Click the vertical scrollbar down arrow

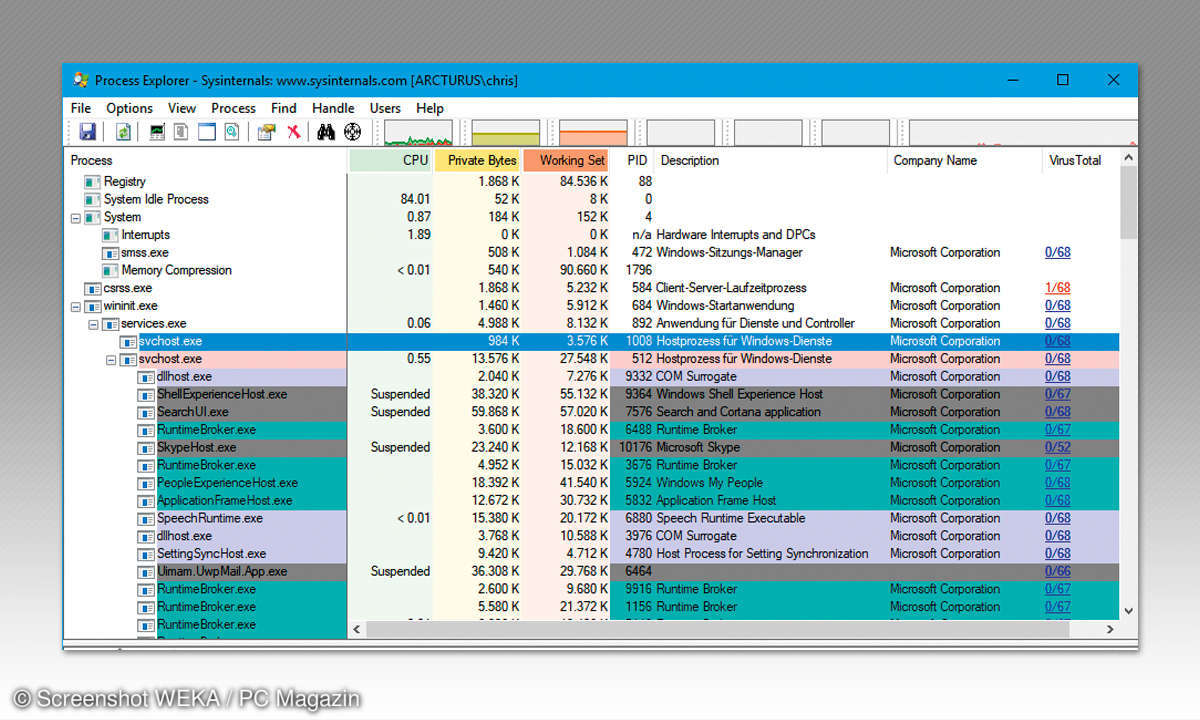1128,610
